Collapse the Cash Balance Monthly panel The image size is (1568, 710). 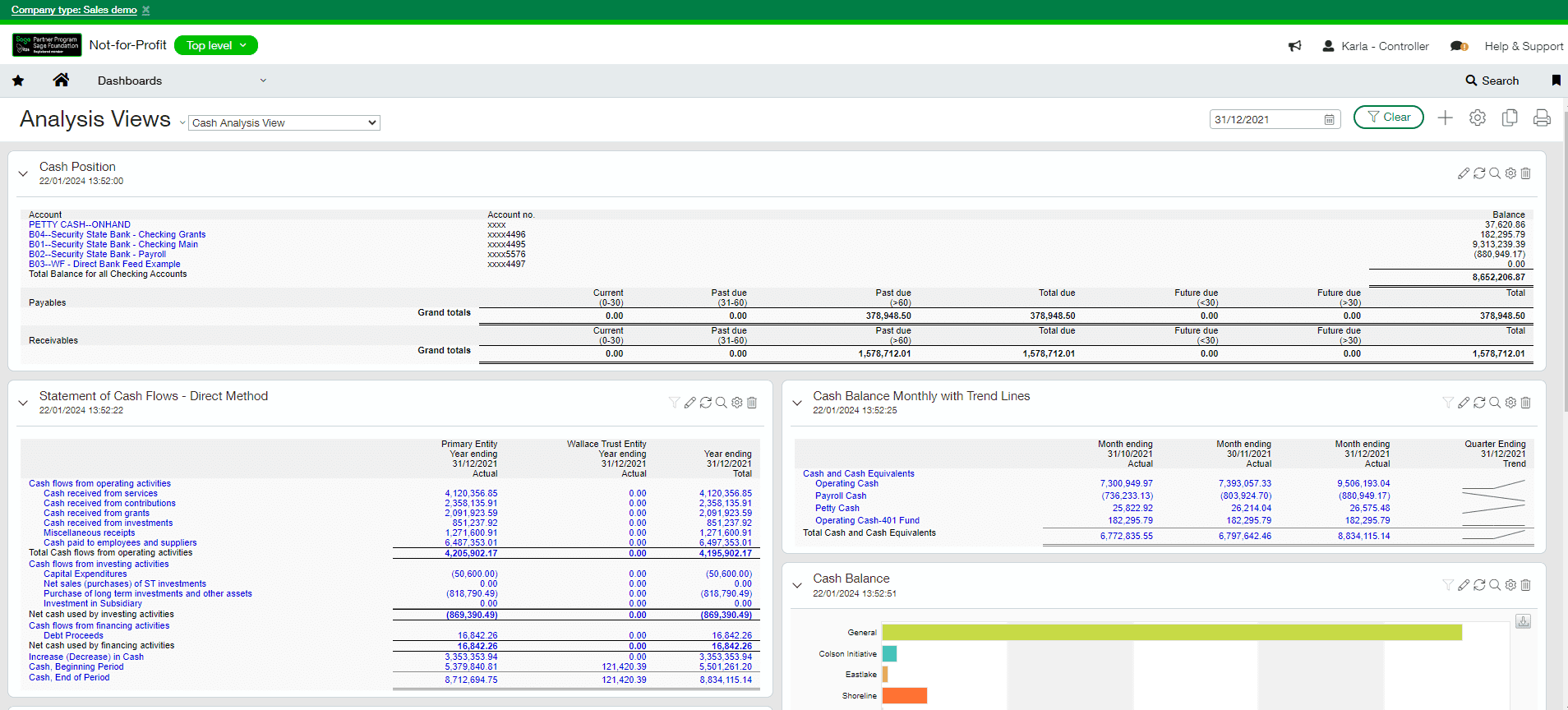(796, 403)
